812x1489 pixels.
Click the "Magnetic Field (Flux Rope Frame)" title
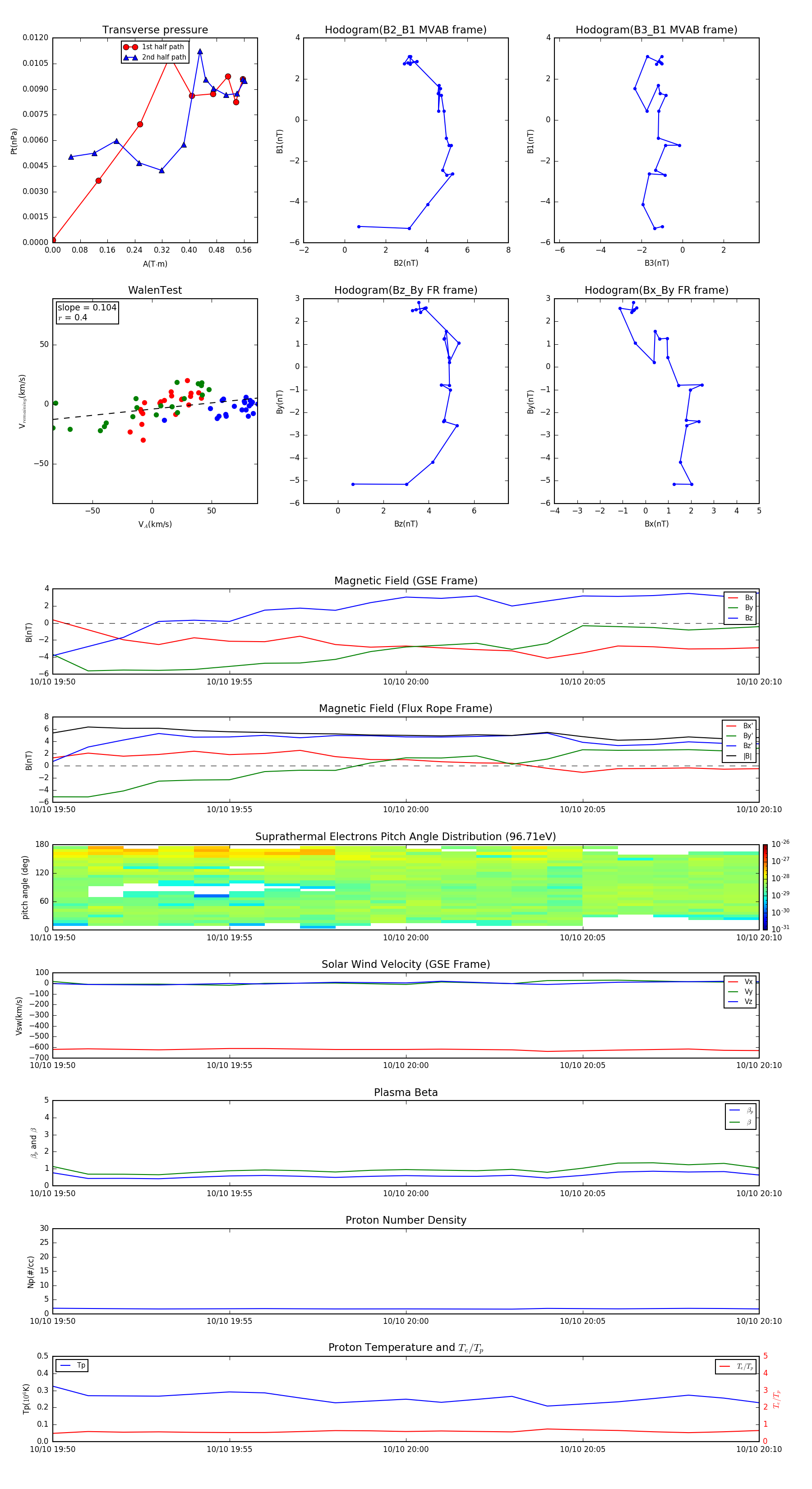pyautogui.click(x=406, y=709)
